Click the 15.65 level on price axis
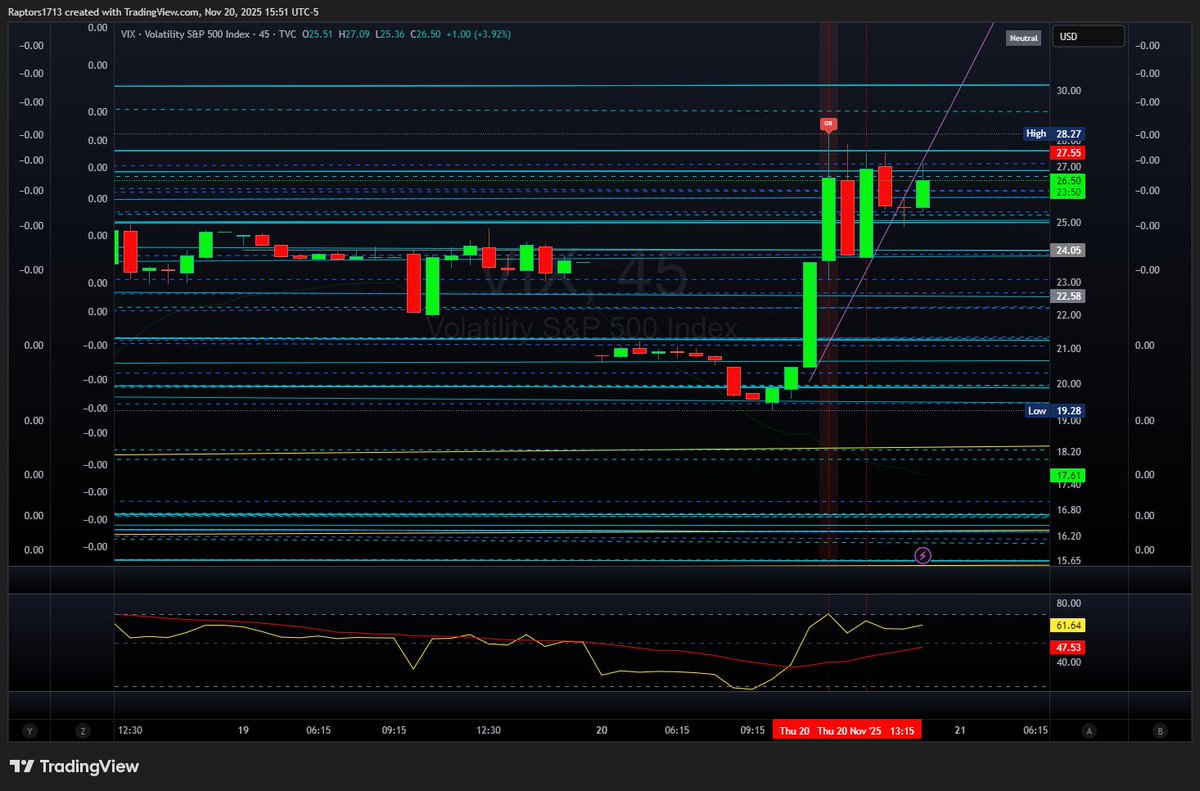Viewport: 1200px width, 791px height. tap(1069, 561)
